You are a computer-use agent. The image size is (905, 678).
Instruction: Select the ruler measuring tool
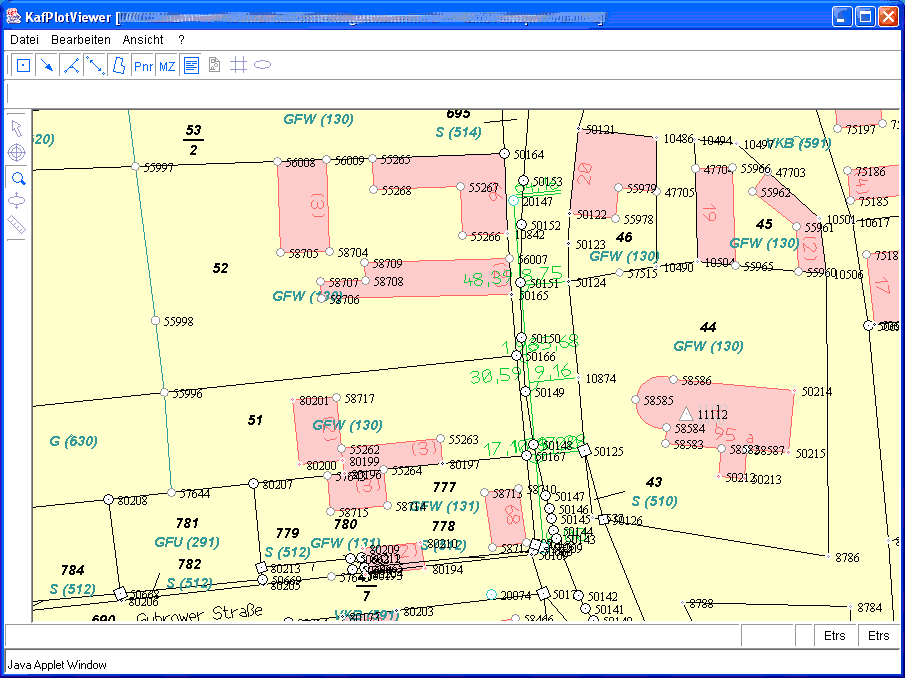pos(16,226)
